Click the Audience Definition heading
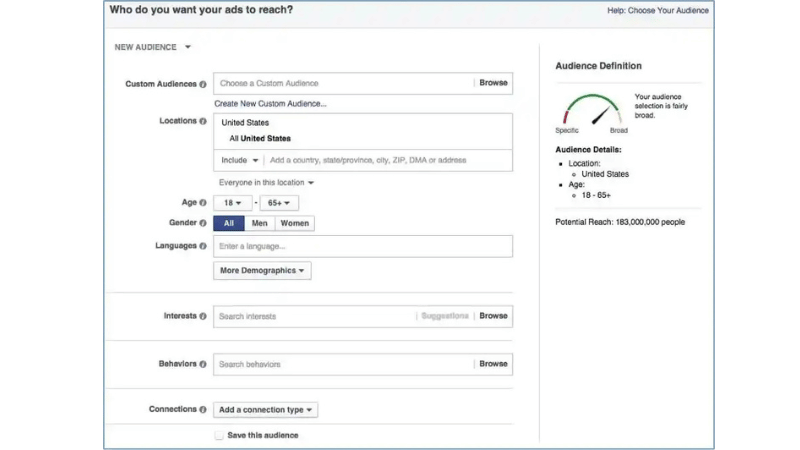800x450 pixels. [x=598, y=66]
